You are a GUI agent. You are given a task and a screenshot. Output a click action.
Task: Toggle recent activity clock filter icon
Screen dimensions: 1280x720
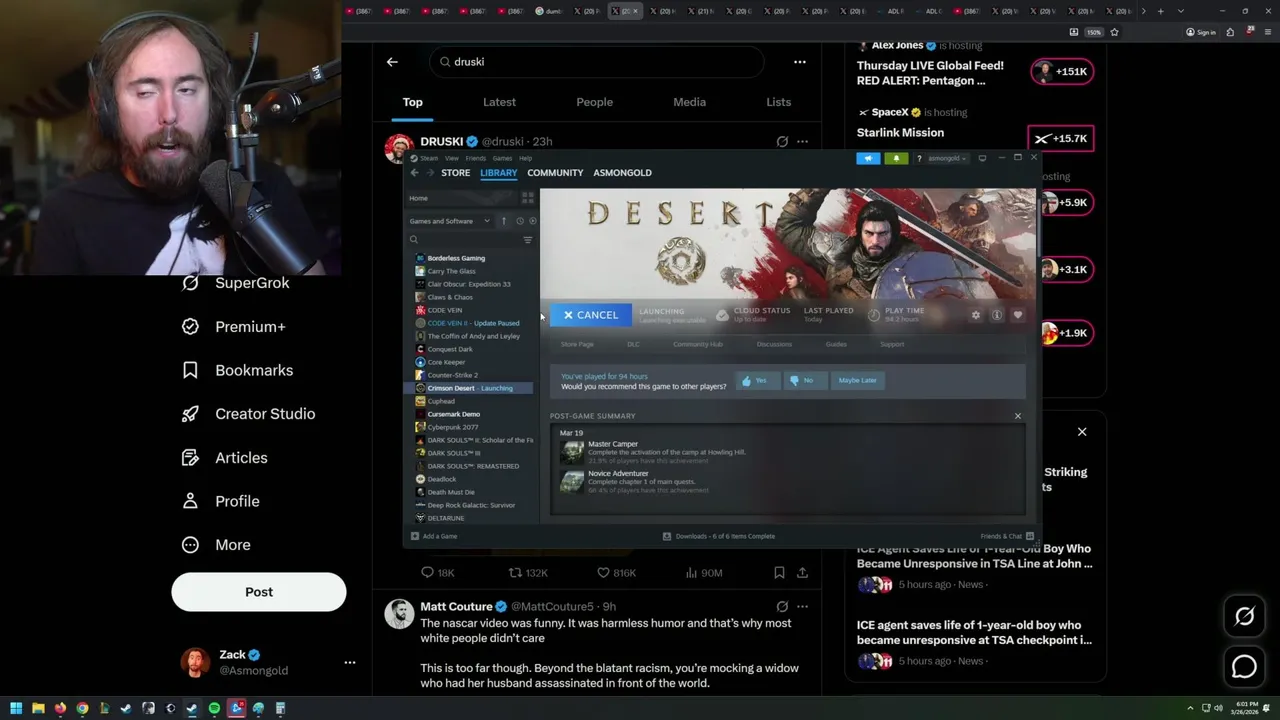519,221
